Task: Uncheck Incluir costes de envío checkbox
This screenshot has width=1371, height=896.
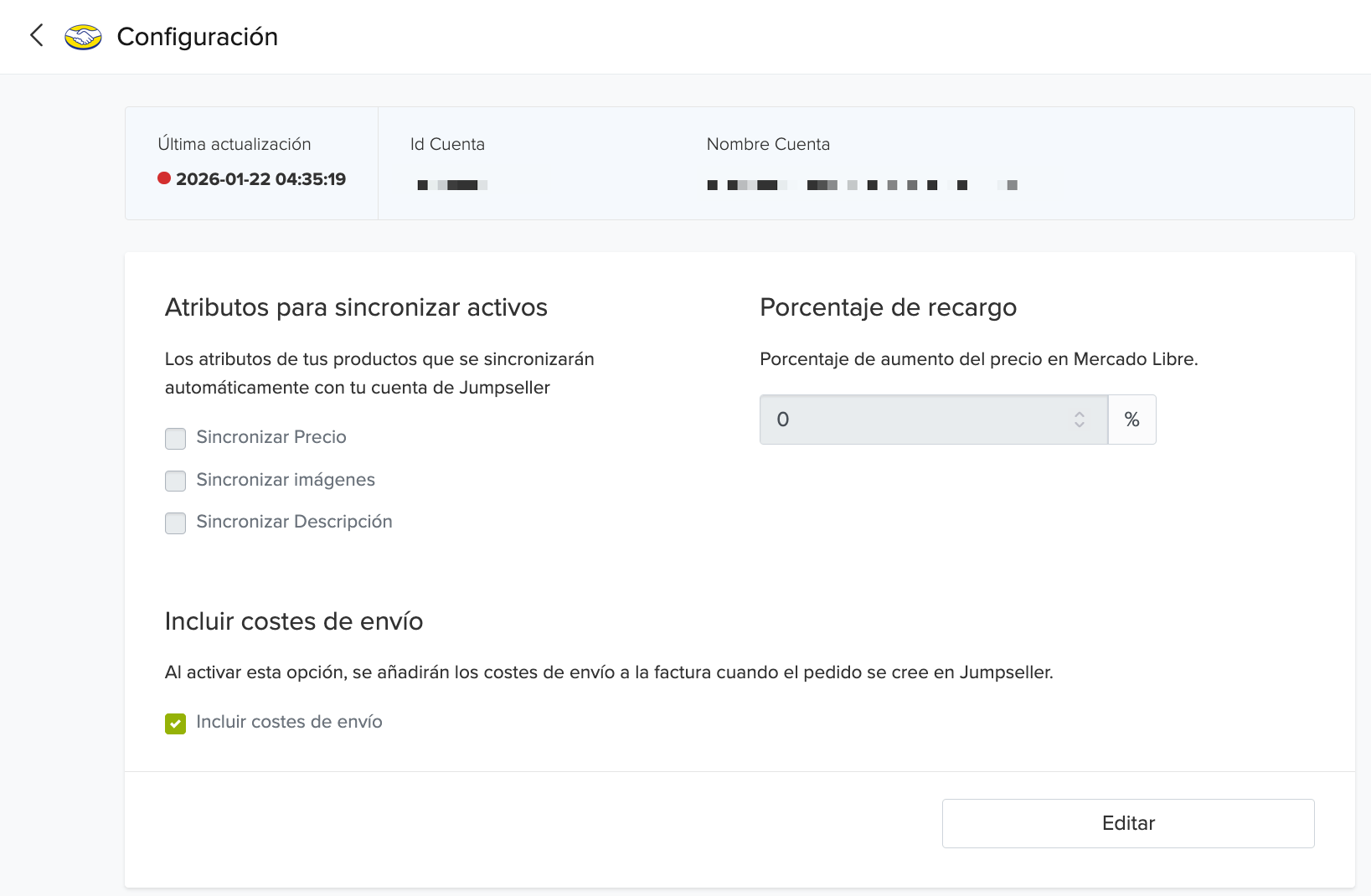Action: [x=175, y=723]
